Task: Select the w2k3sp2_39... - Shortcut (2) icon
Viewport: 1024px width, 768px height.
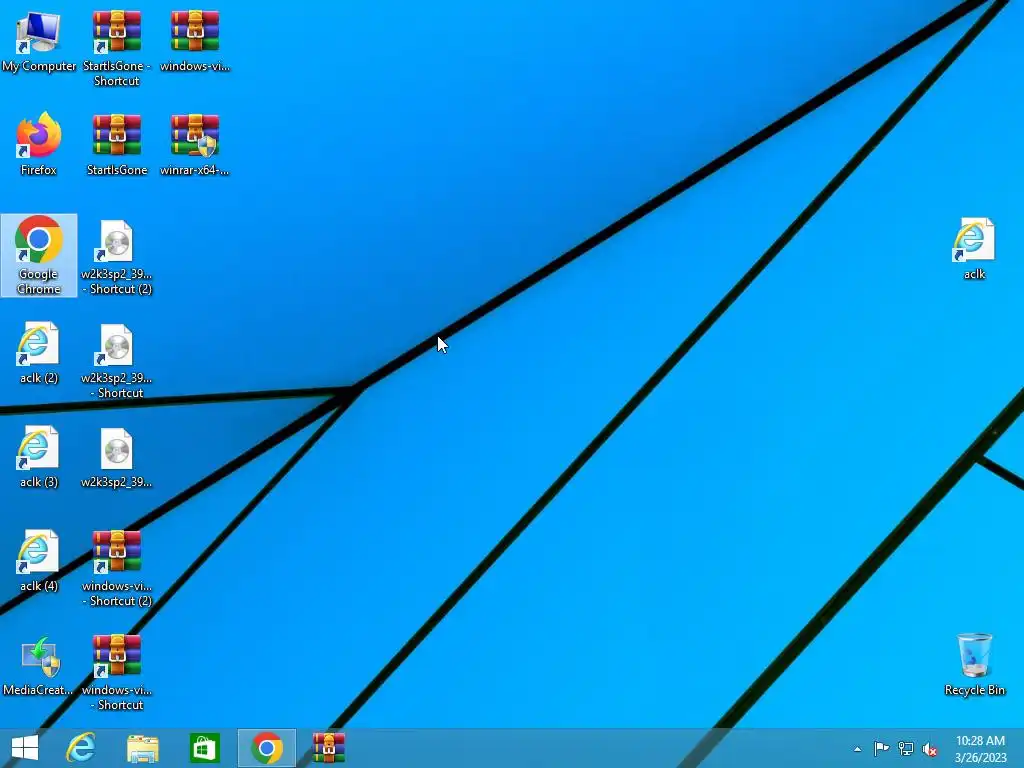Action: click(x=116, y=257)
